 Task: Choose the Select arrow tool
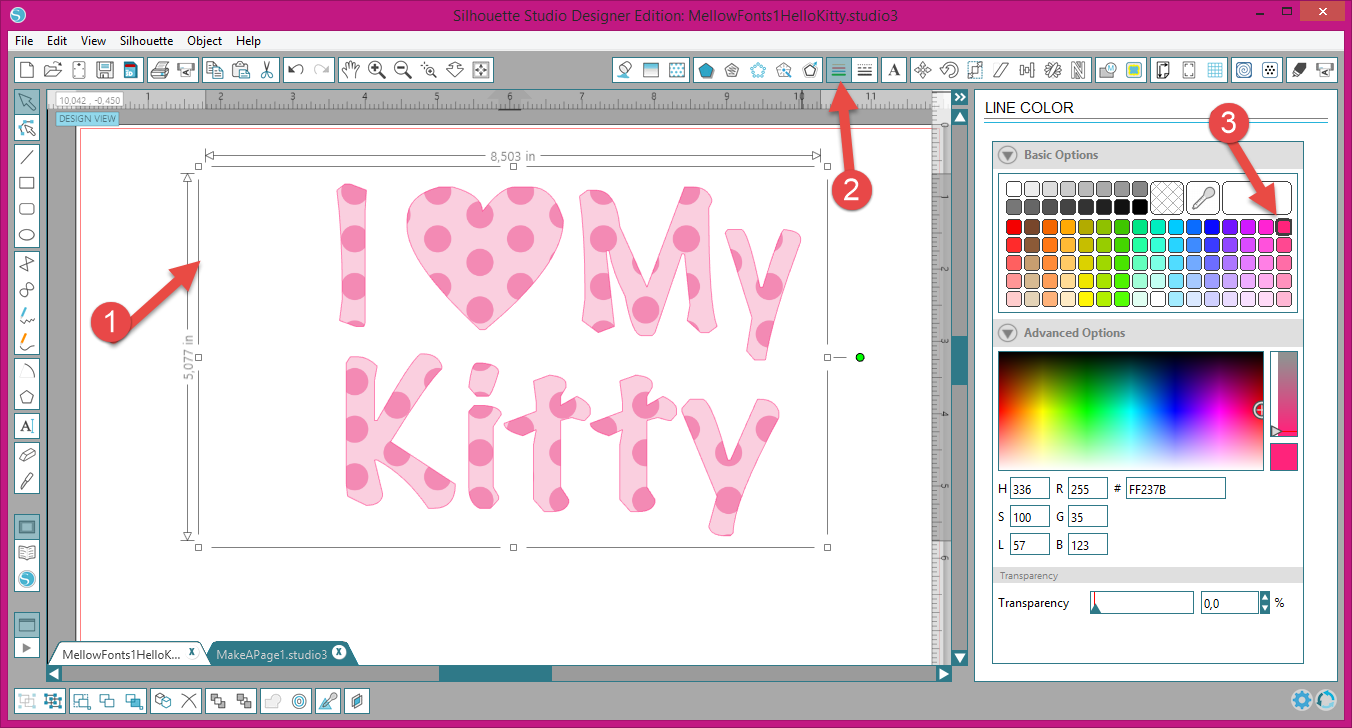(28, 102)
